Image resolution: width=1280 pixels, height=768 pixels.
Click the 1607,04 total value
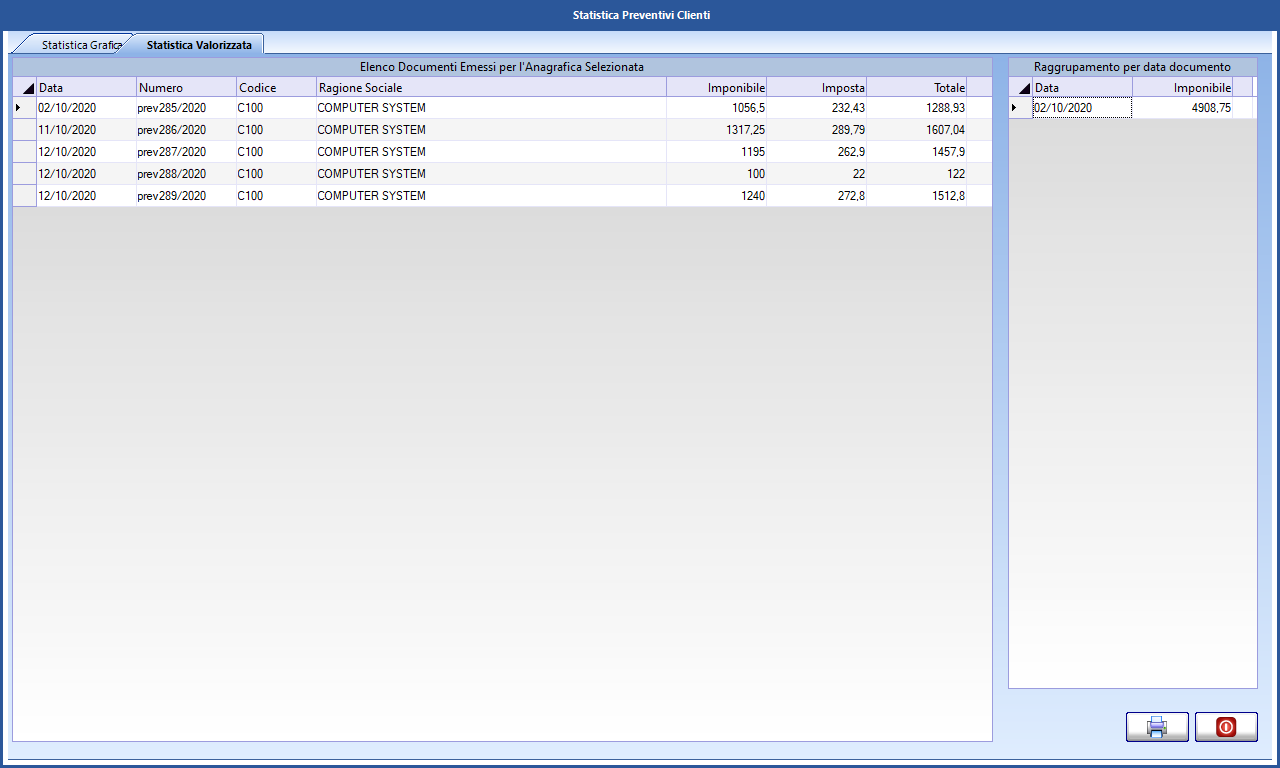(917, 130)
